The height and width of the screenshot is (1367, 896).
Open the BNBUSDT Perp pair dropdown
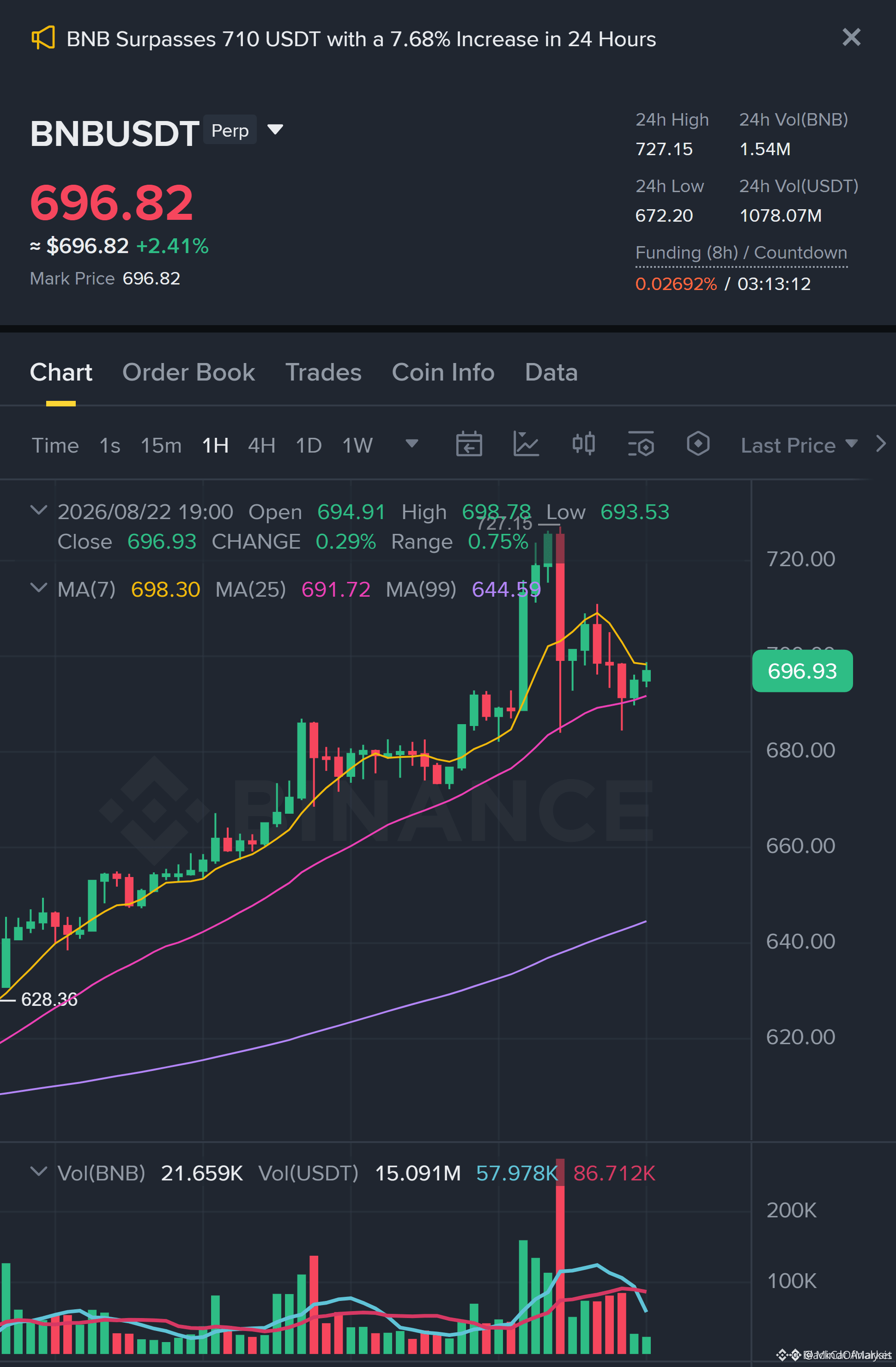276,130
